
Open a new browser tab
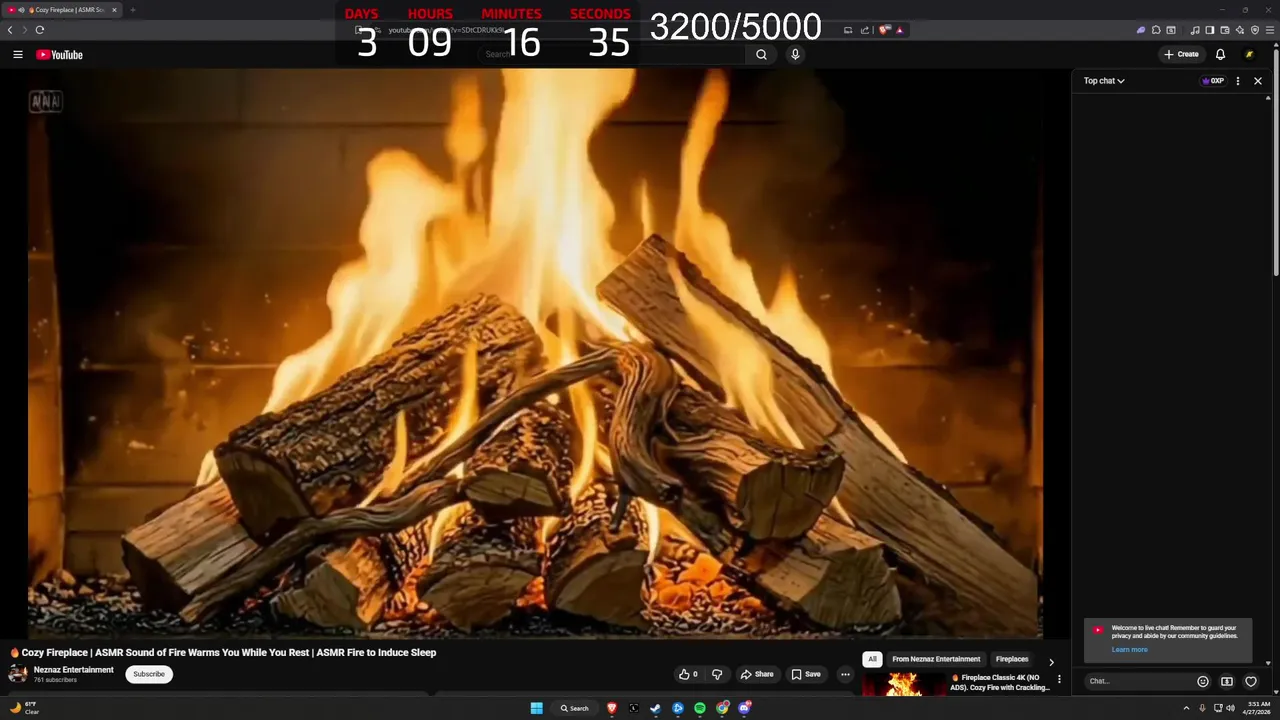coord(132,10)
